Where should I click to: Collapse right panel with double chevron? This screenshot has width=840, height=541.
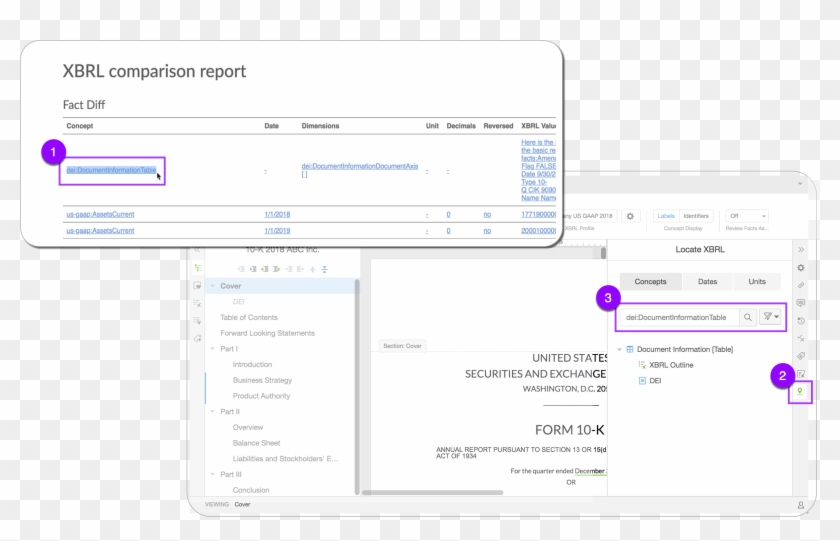click(x=800, y=249)
